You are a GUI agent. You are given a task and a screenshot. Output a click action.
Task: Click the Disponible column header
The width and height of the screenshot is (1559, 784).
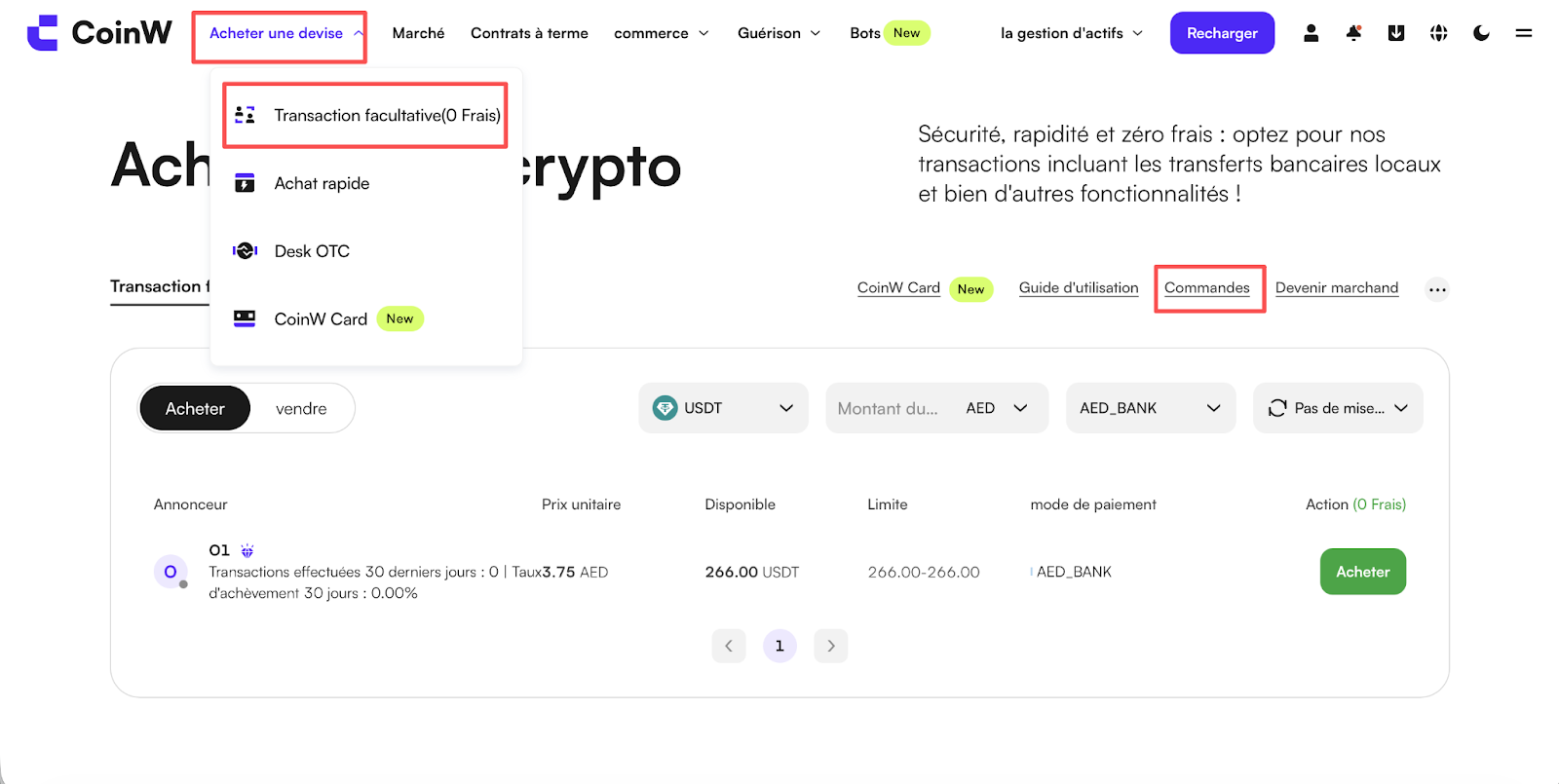[x=741, y=504]
